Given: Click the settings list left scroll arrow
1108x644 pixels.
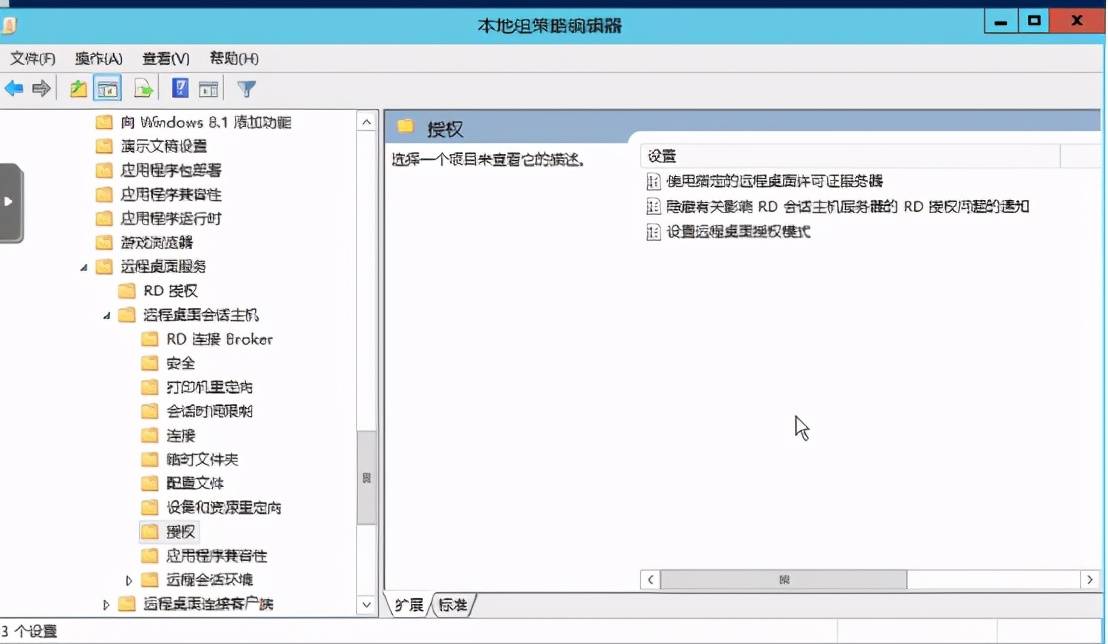Looking at the screenshot, I should point(650,580).
